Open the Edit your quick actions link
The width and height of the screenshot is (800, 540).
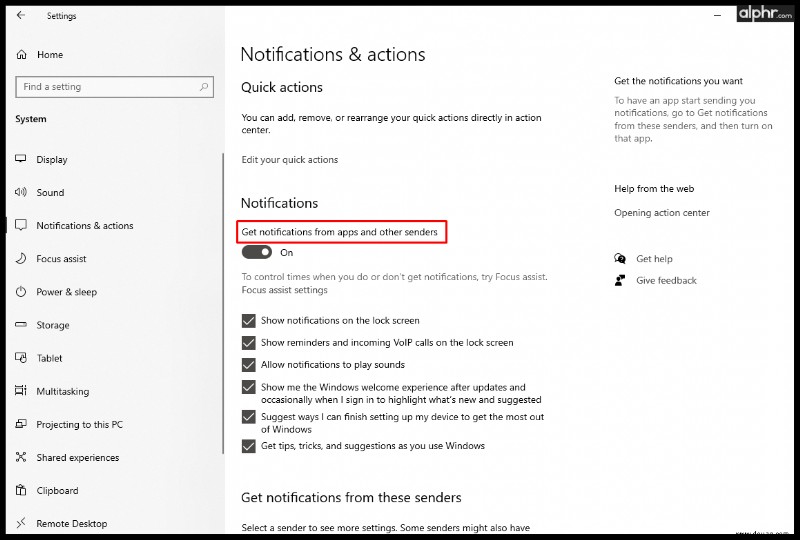pos(289,160)
